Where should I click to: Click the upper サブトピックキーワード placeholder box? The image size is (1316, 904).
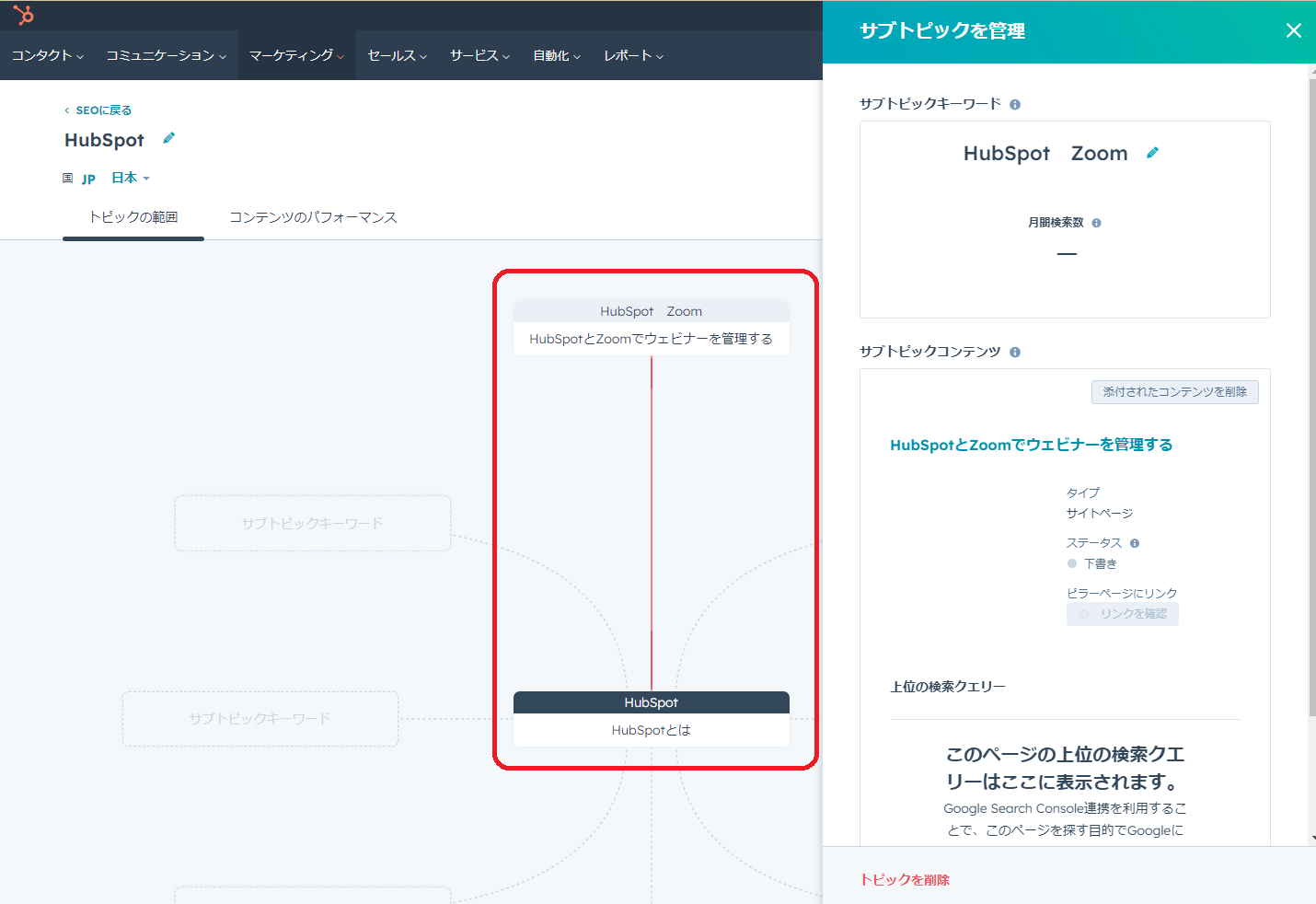tap(313, 524)
